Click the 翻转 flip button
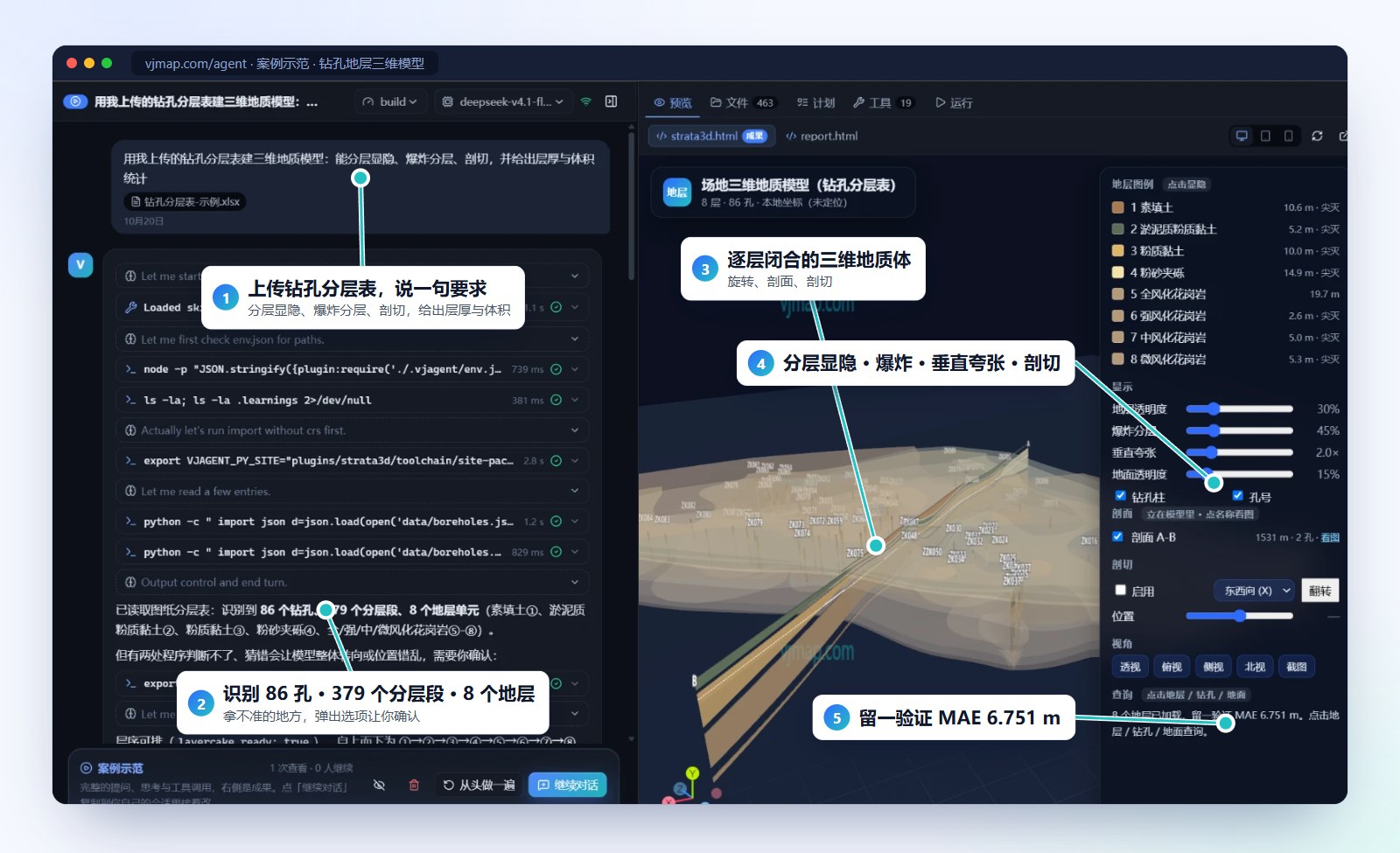The height and width of the screenshot is (853, 1400). tap(1319, 591)
